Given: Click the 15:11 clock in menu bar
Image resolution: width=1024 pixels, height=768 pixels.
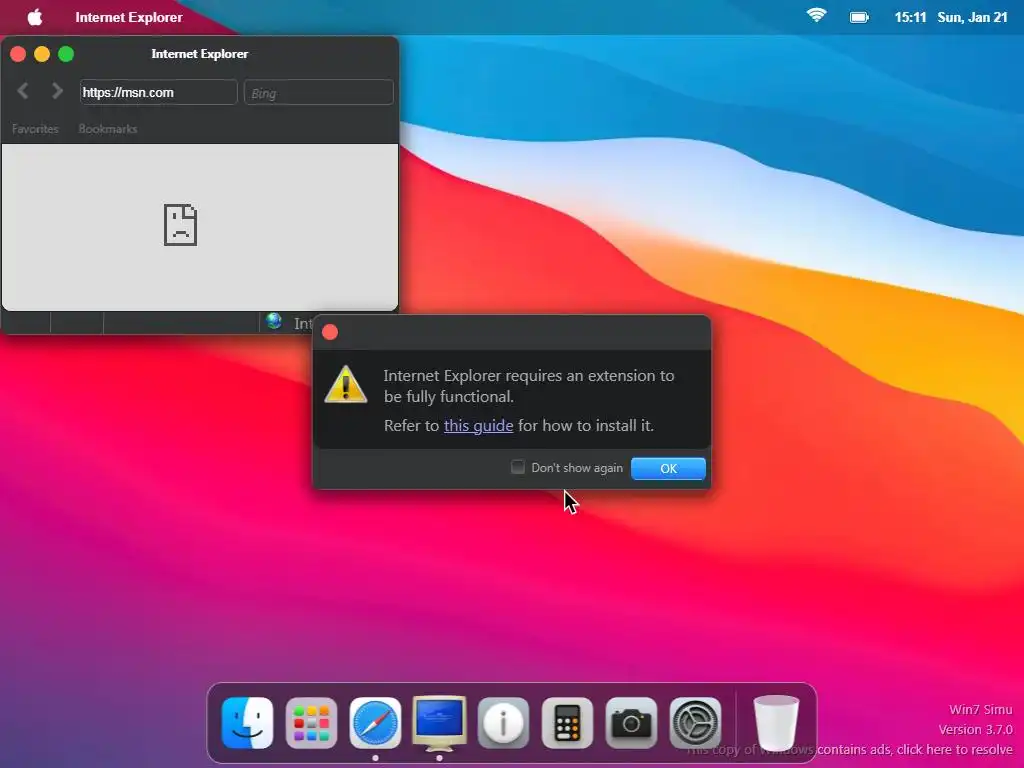Looking at the screenshot, I should coord(910,18).
